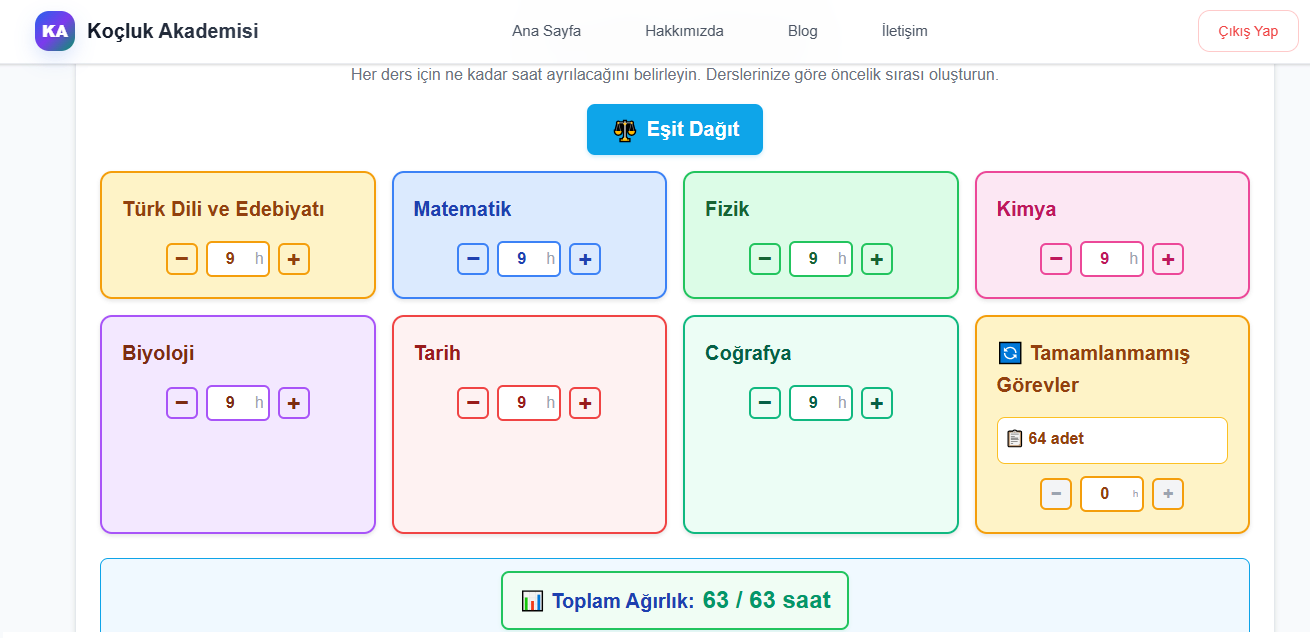Click the refresh icon beside Tamamlanmamış Görevler
The height and width of the screenshot is (638, 1310).
pos(1010,353)
